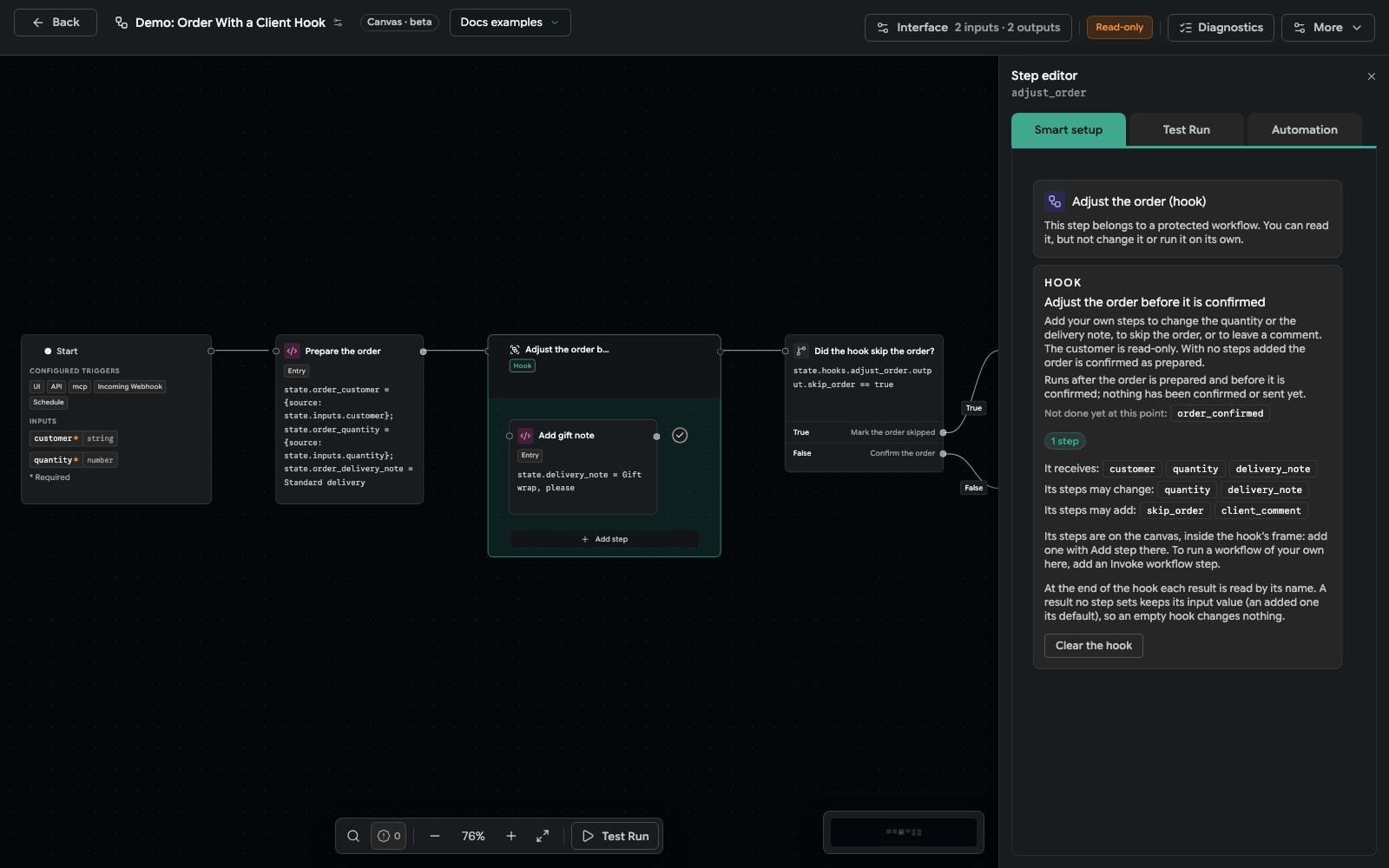This screenshot has height=868, width=1389.
Task: Click the branch icon on the skip-order condition node
Action: (801, 352)
